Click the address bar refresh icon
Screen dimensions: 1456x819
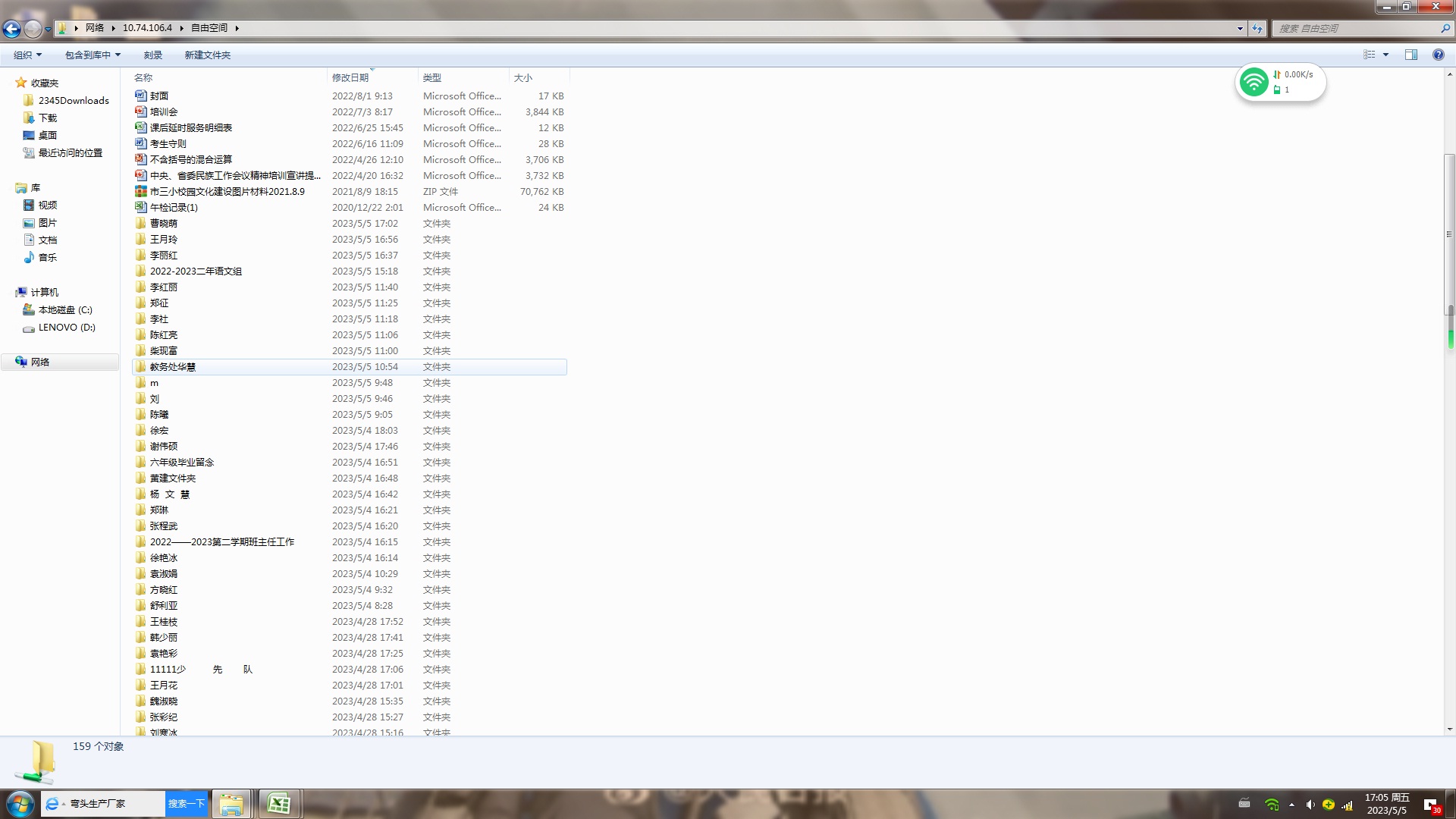1257,29
